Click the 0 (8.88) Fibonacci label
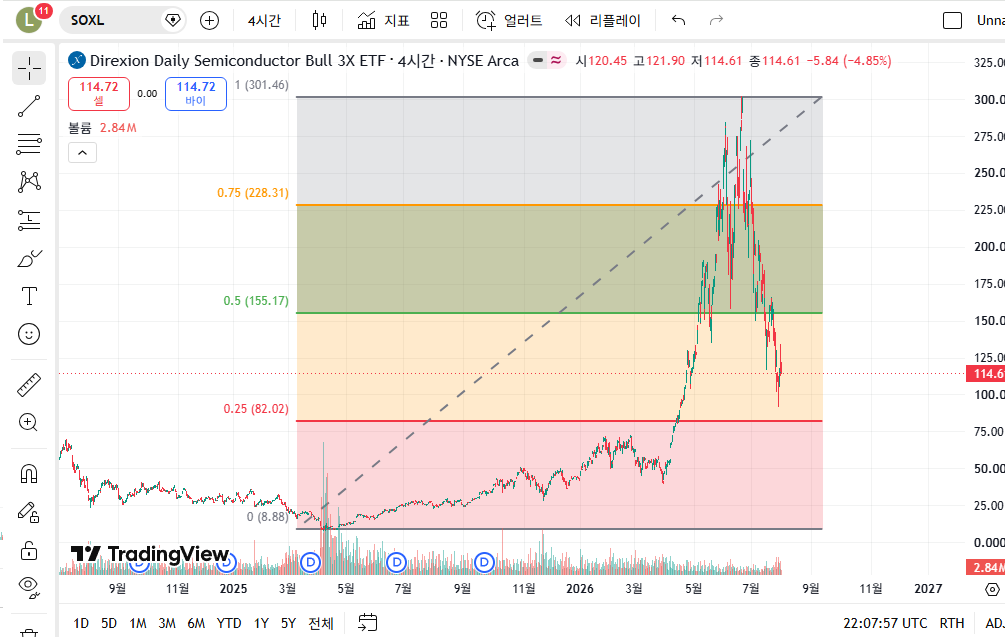 click(x=268, y=517)
